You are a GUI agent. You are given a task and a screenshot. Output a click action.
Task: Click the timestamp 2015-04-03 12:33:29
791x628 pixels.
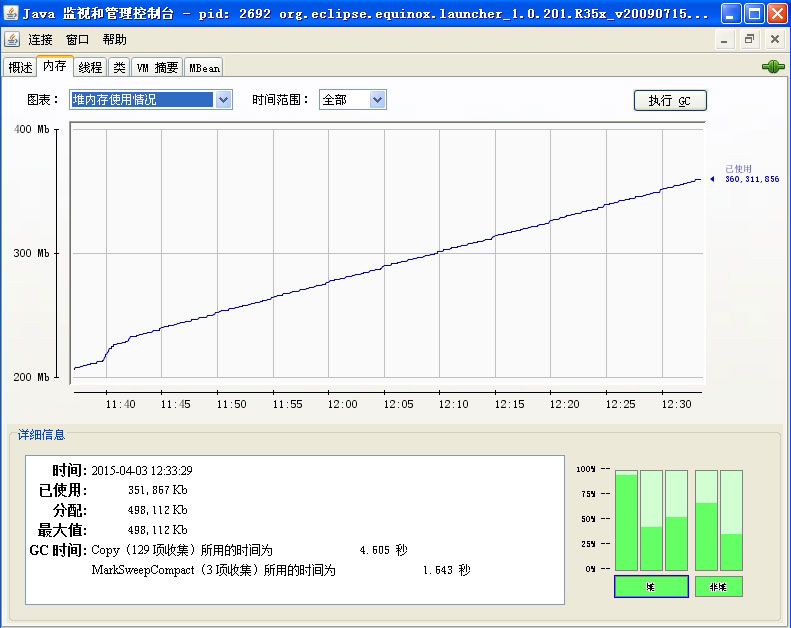[x=142, y=471]
